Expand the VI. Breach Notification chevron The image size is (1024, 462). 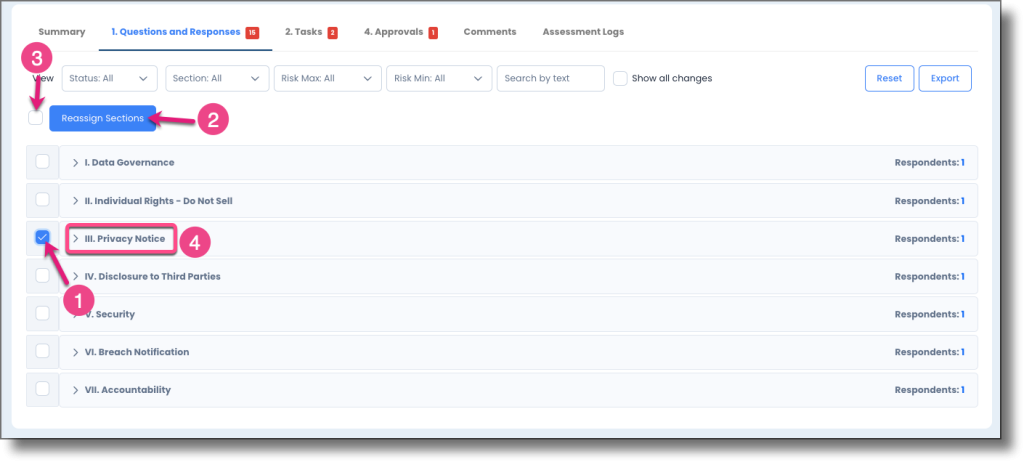76,352
